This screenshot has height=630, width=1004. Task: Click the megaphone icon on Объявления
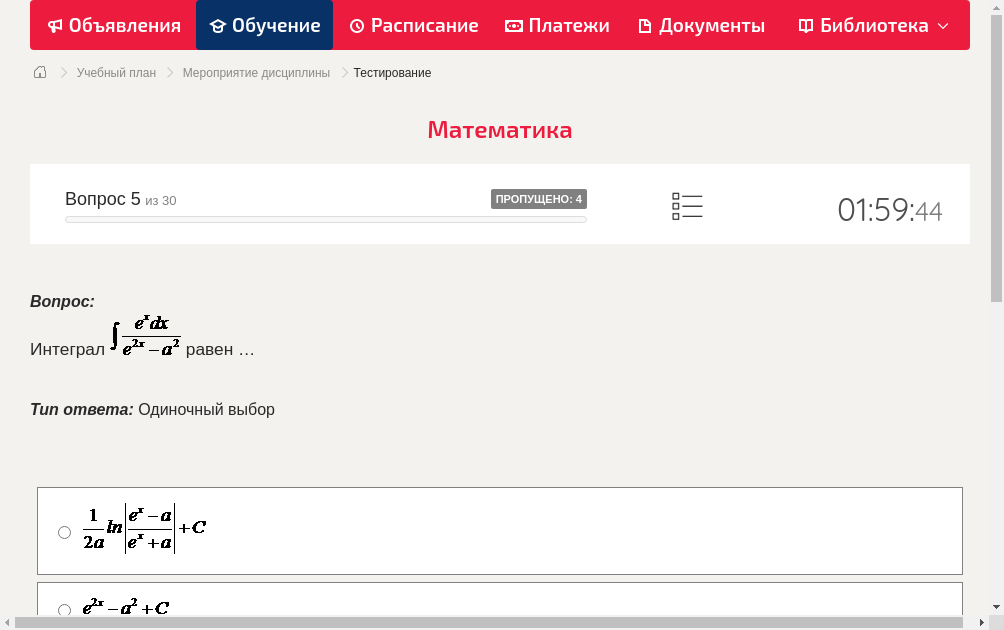coord(54,25)
